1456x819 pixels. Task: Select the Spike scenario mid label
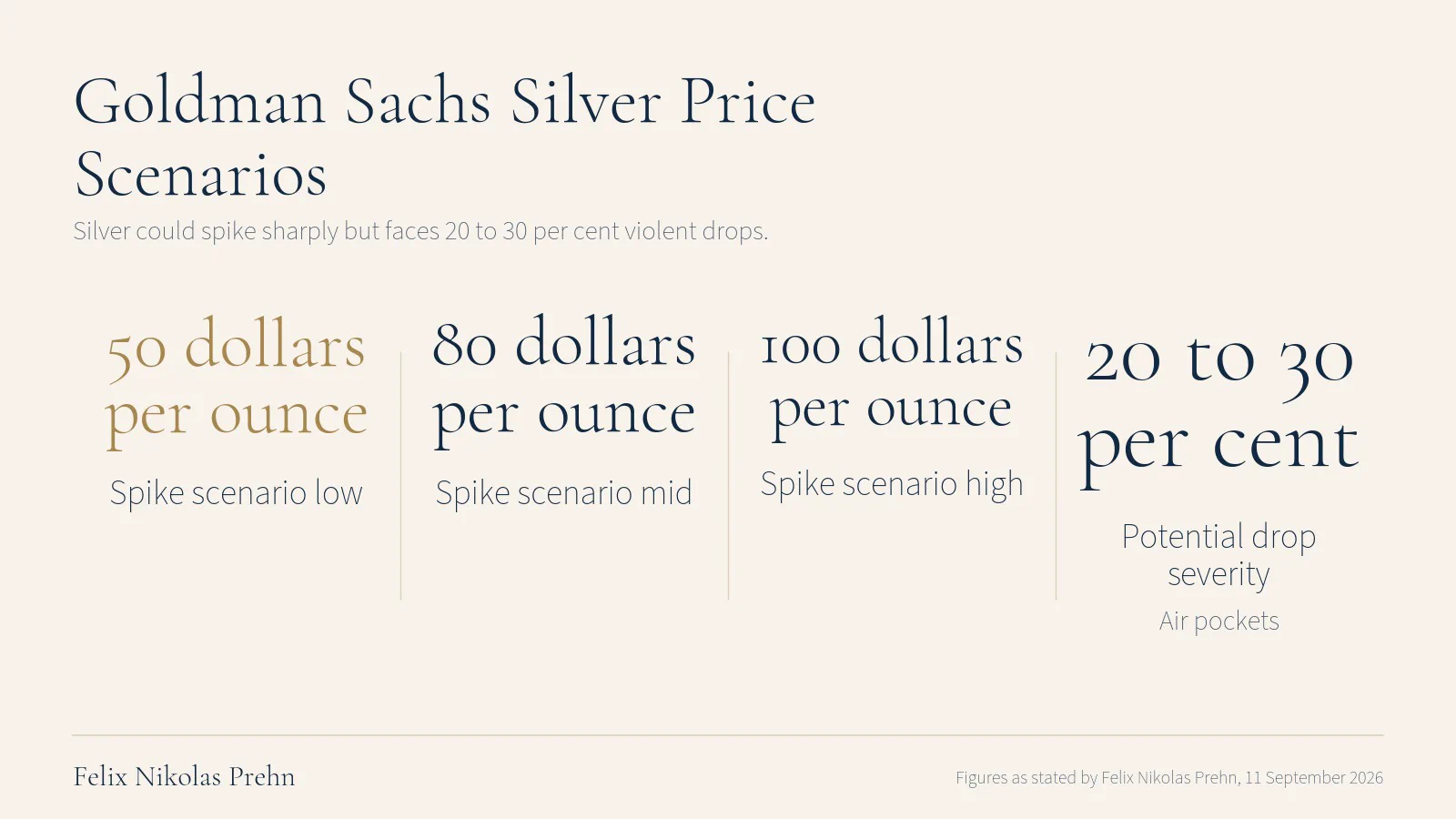point(564,493)
